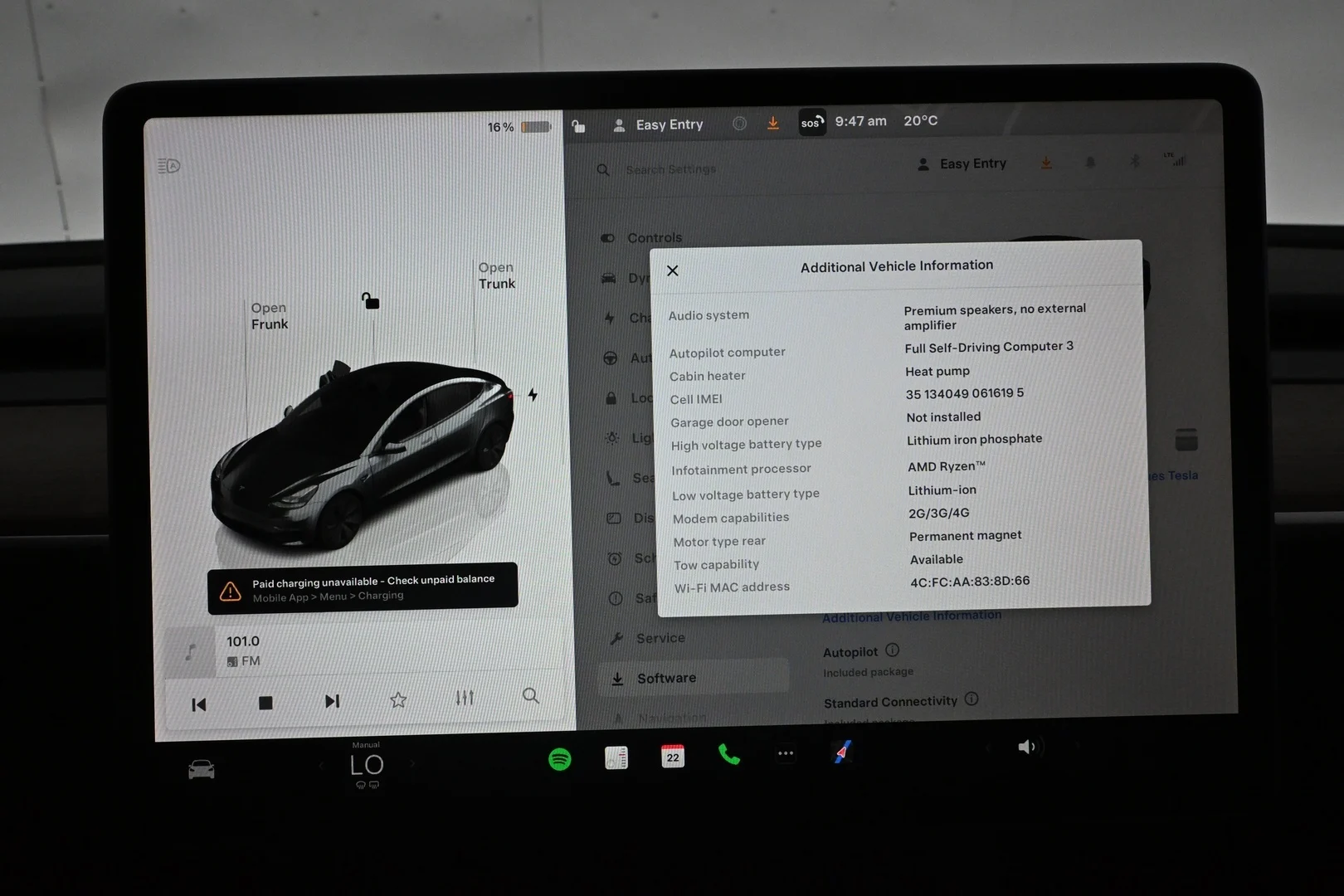1344x896 pixels.
Task: Tap the dashcam circle icon in status bar
Action: click(739, 124)
